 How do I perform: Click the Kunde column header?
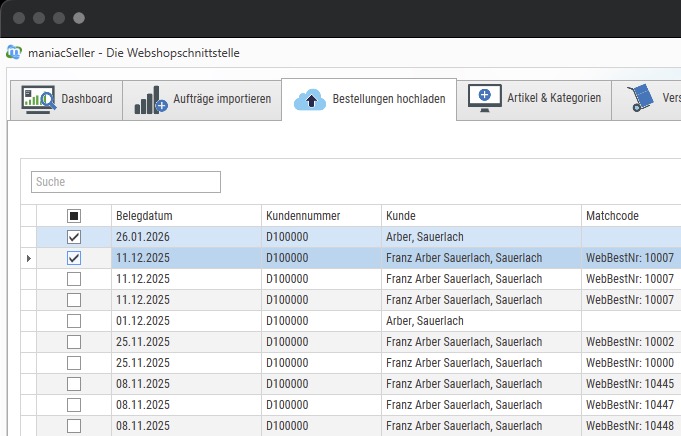click(x=480, y=216)
